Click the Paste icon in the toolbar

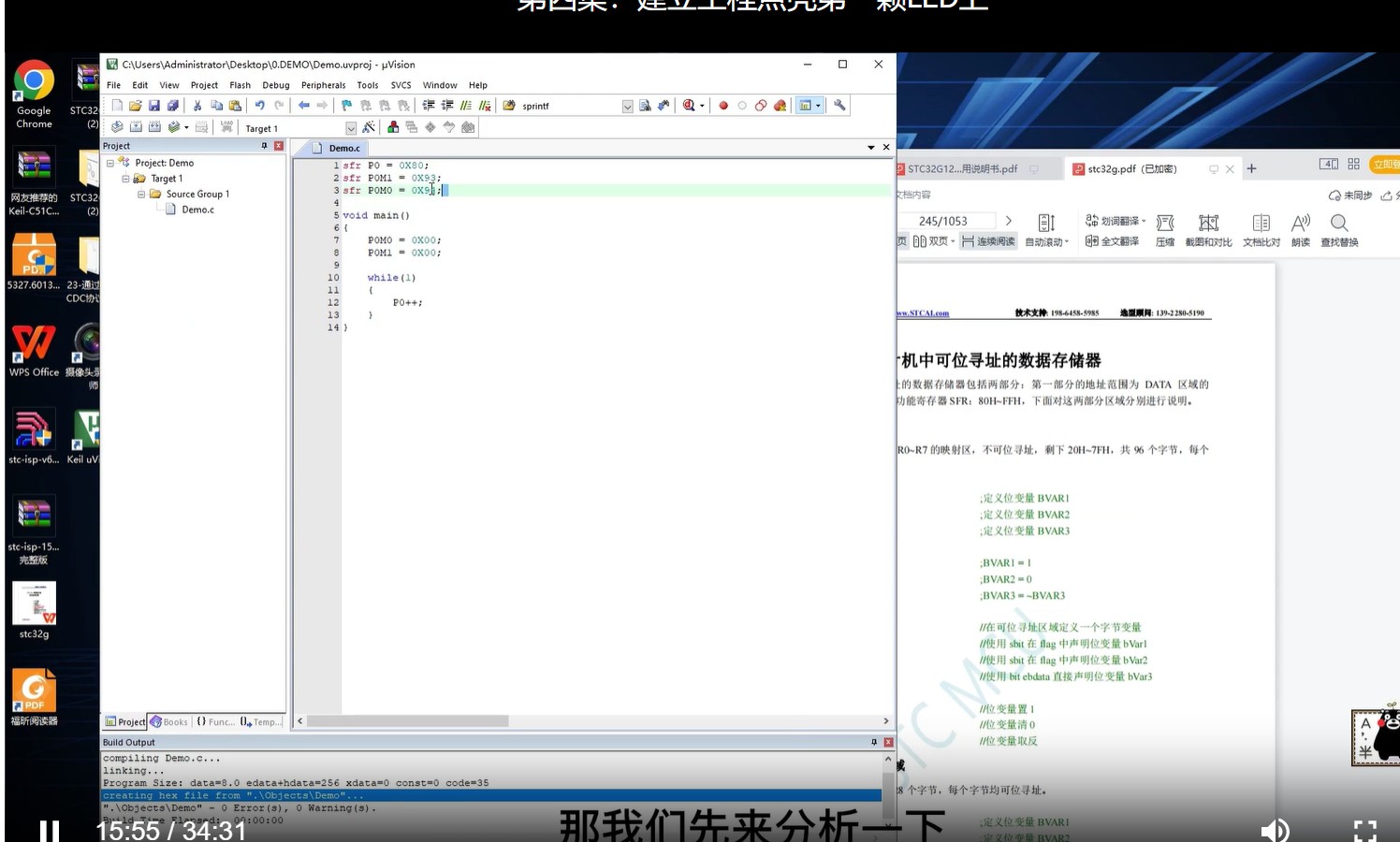pyautogui.click(x=235, y=106)
